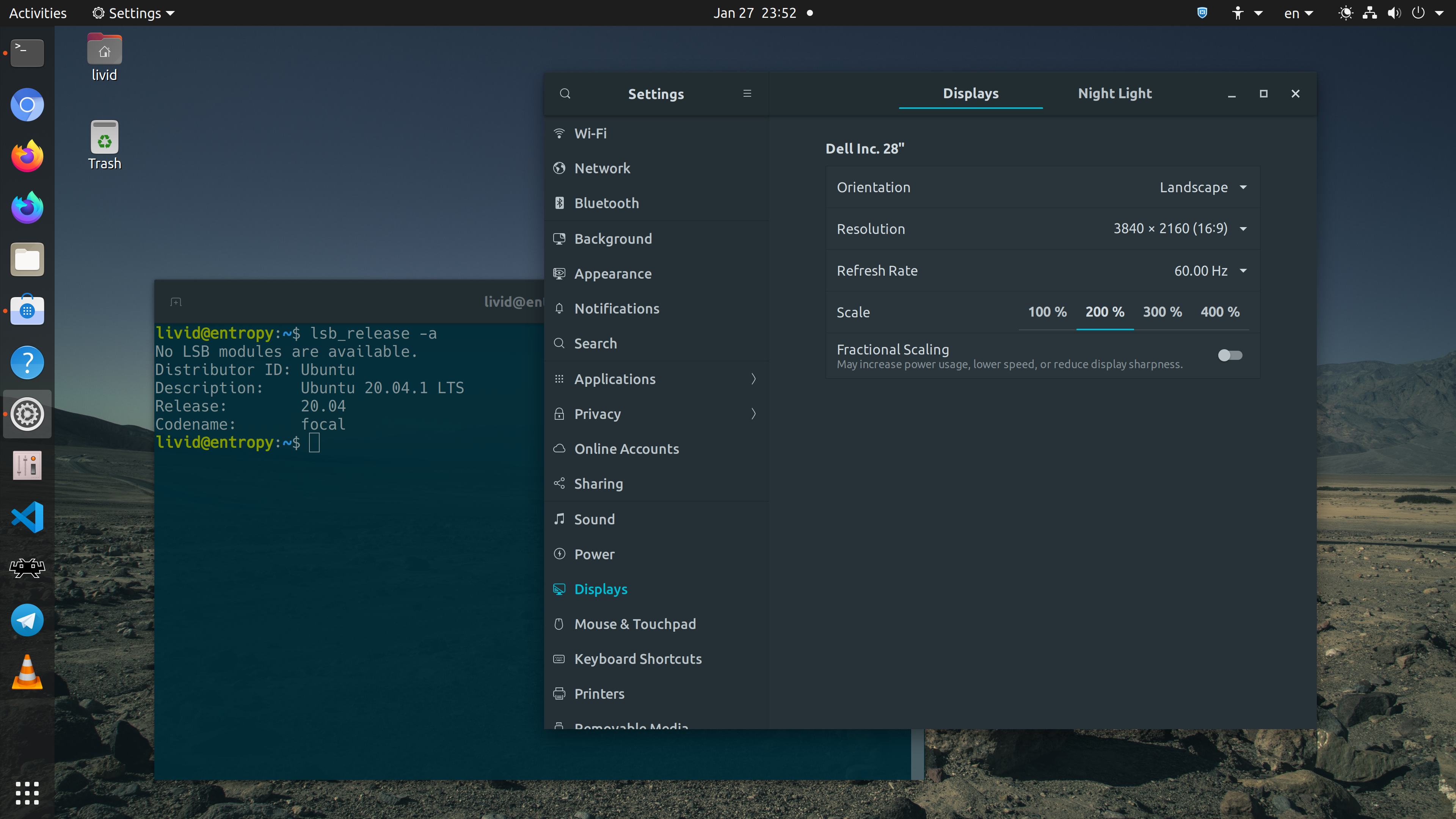Open the Resolution dropdown
The image size is (1456, 819).
point(1180,229)
